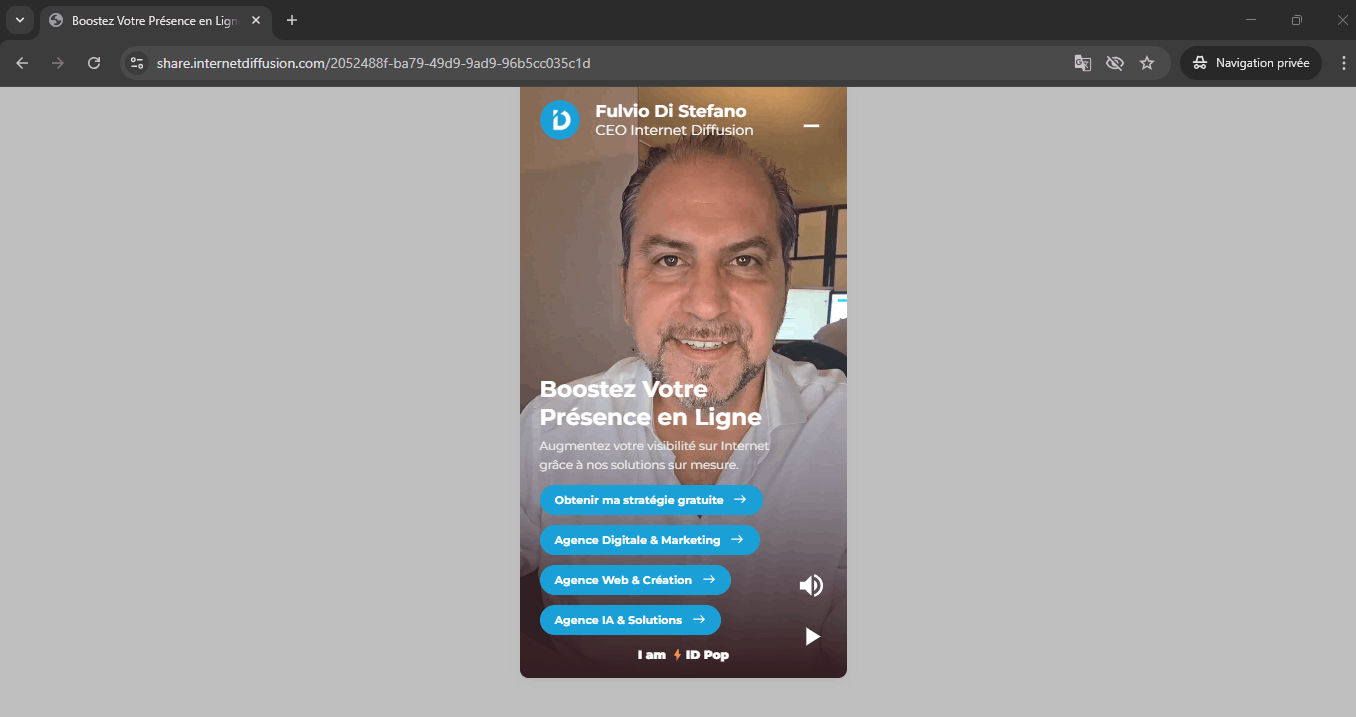Screen dimensions: 1356x717
Task: Mute the video with speaker icon
Action: point(811,586)
